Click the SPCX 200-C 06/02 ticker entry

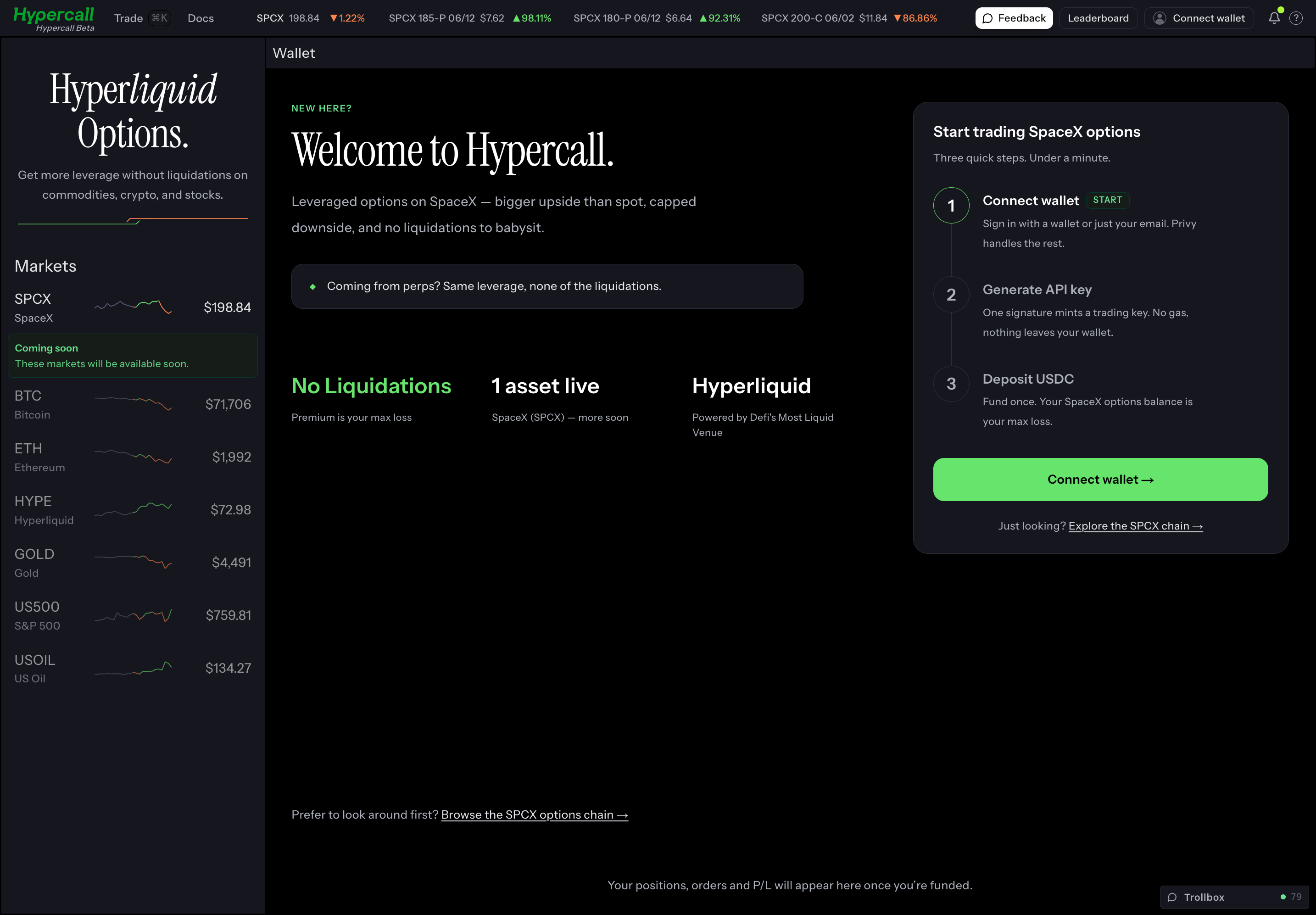click(849, 18)
